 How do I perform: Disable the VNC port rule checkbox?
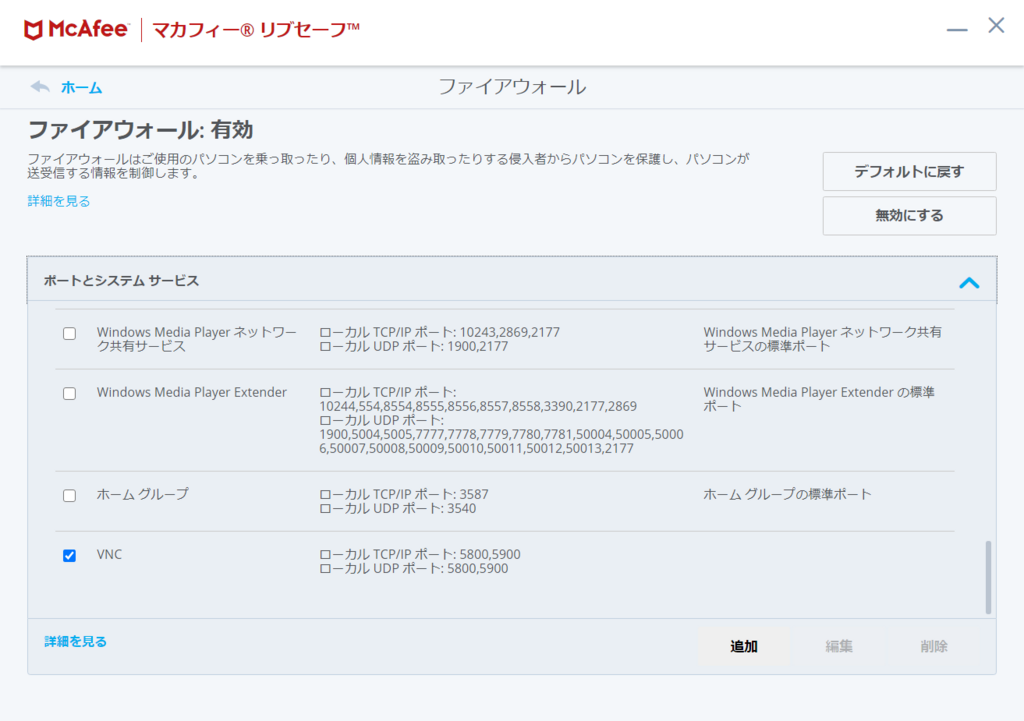[69, 555]
